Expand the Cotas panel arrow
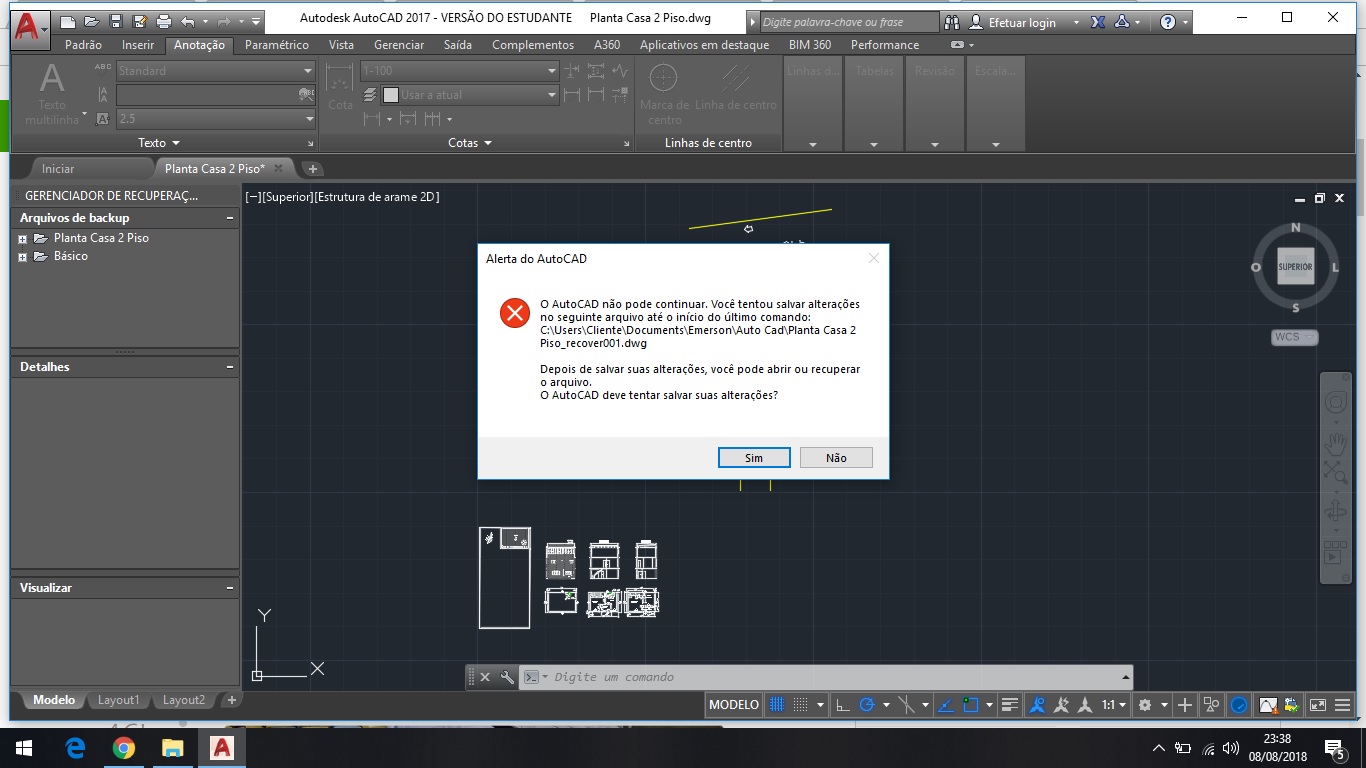 488,143
